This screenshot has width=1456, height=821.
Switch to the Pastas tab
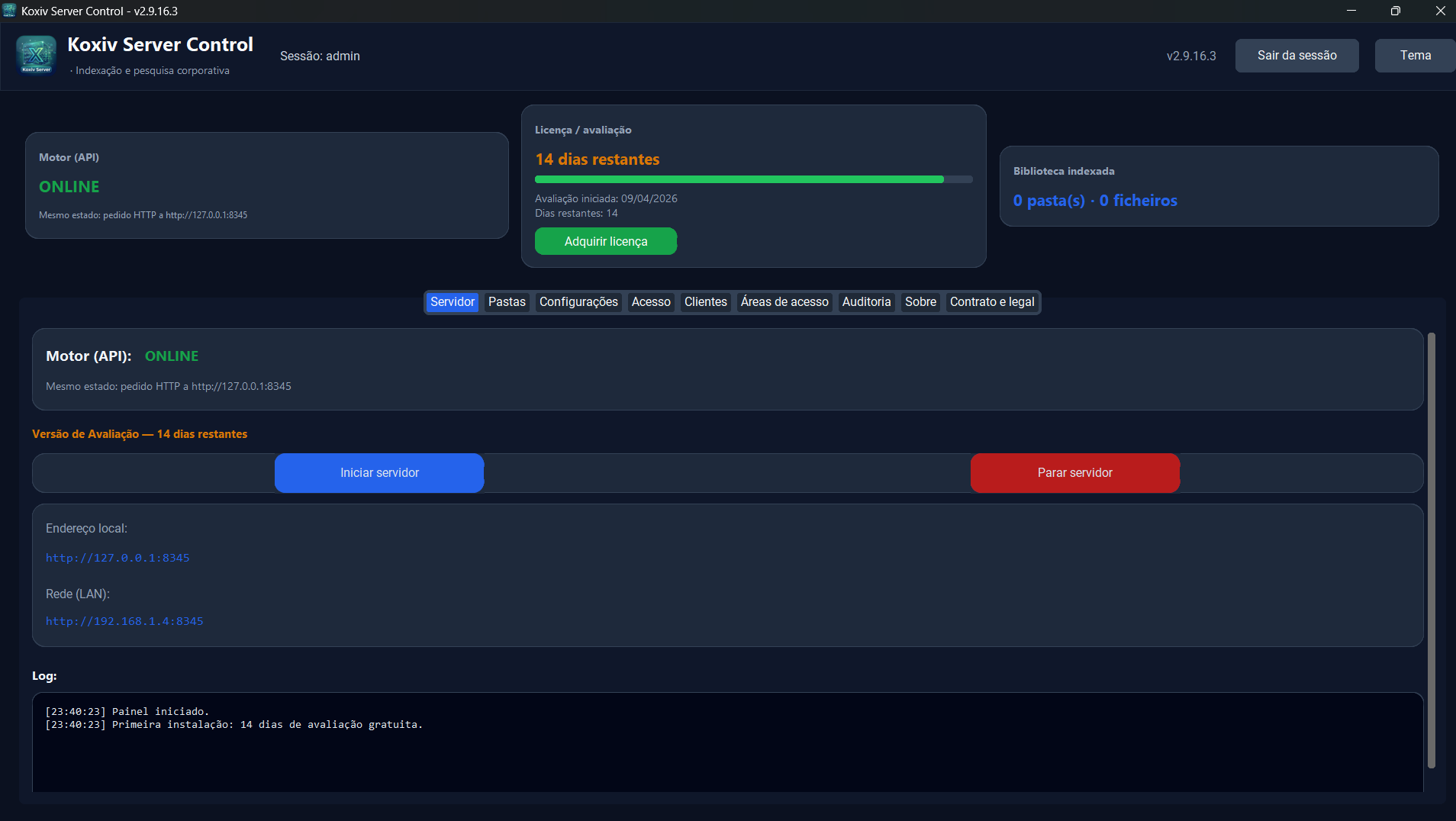tap(506, 302)
